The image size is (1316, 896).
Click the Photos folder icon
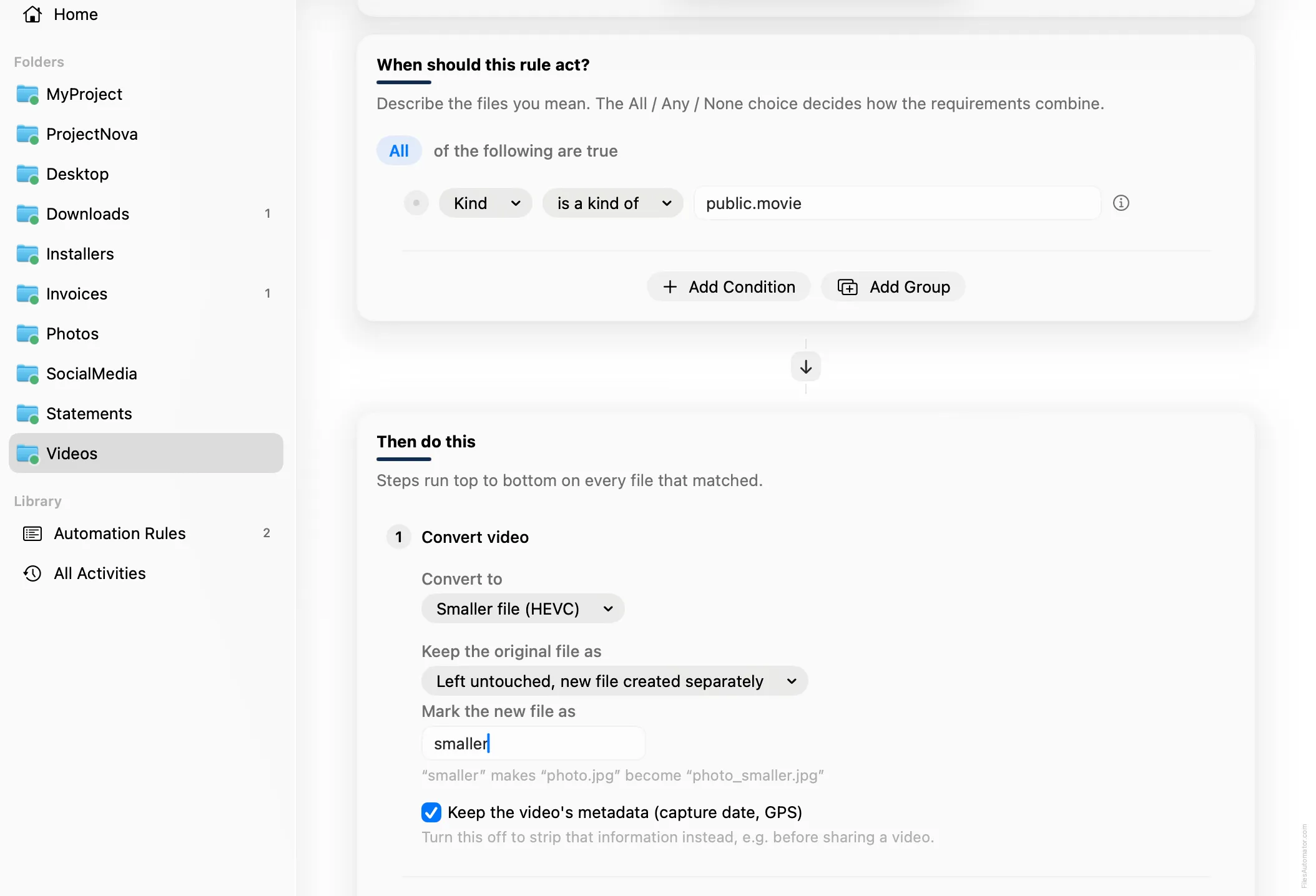27,334
